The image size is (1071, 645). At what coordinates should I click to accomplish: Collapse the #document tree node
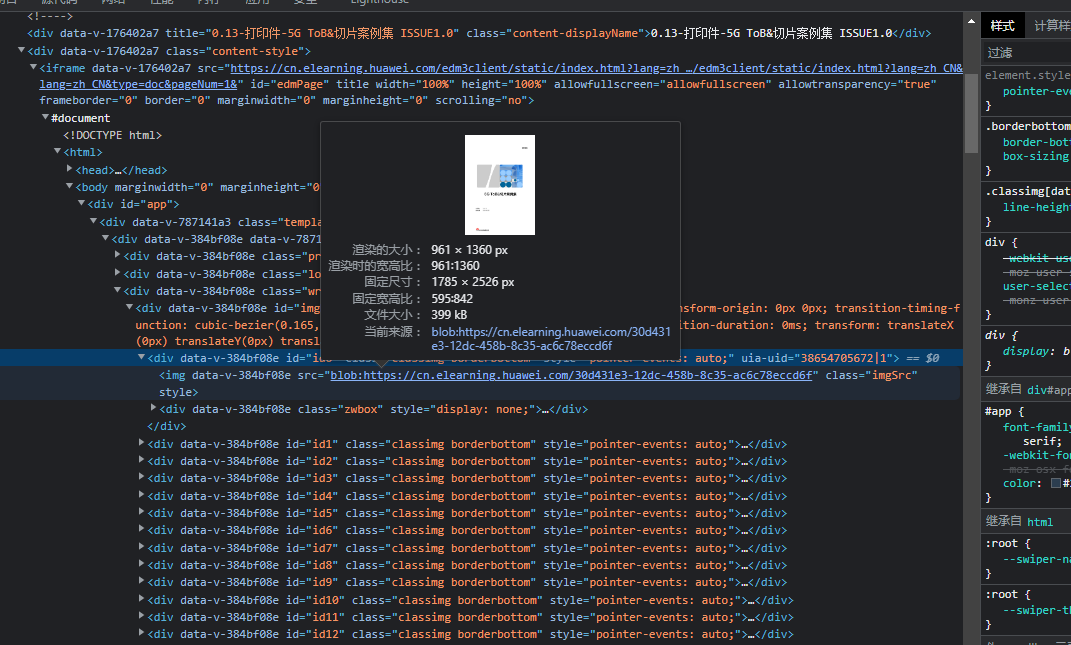(x=45, y=118)
